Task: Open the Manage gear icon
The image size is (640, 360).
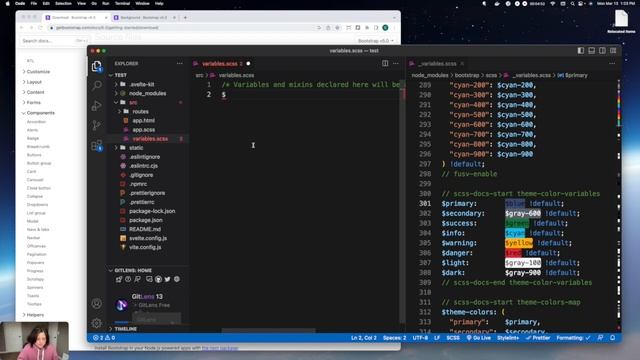Action: pyautogui.click(x=97, y=323)
